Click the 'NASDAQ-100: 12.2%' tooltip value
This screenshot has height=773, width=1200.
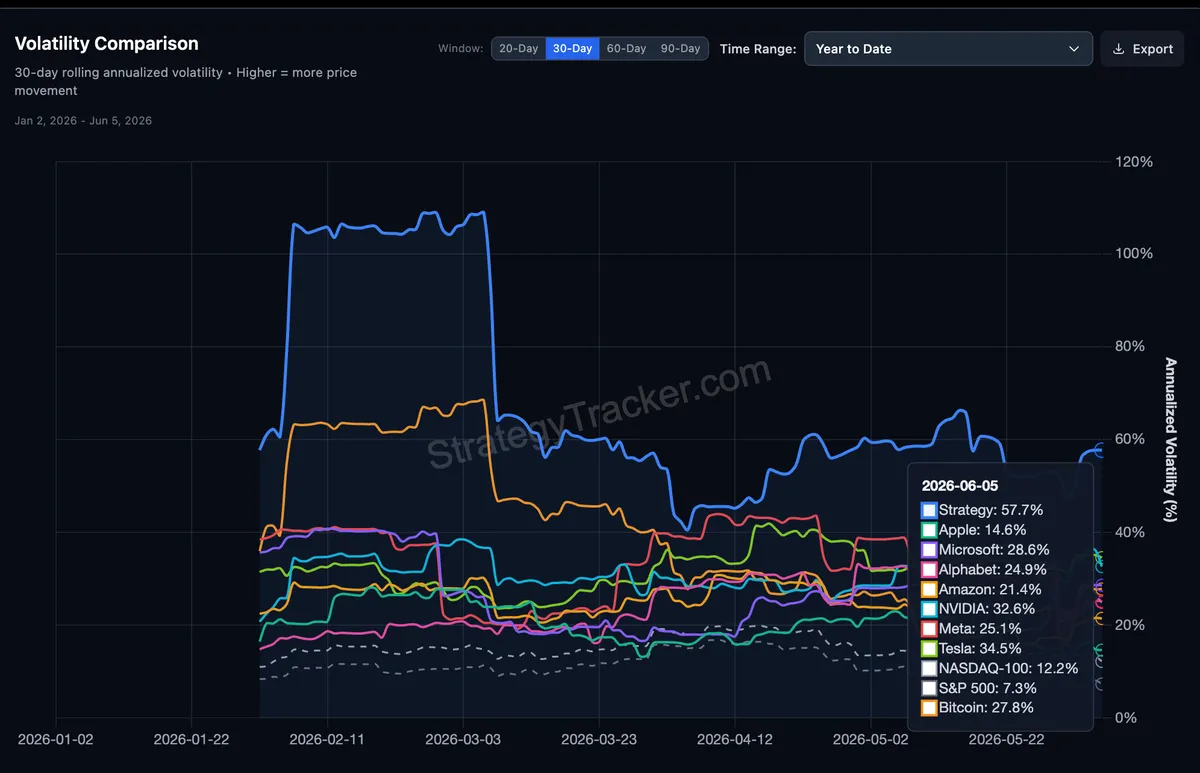click(x=1009, y=669)
